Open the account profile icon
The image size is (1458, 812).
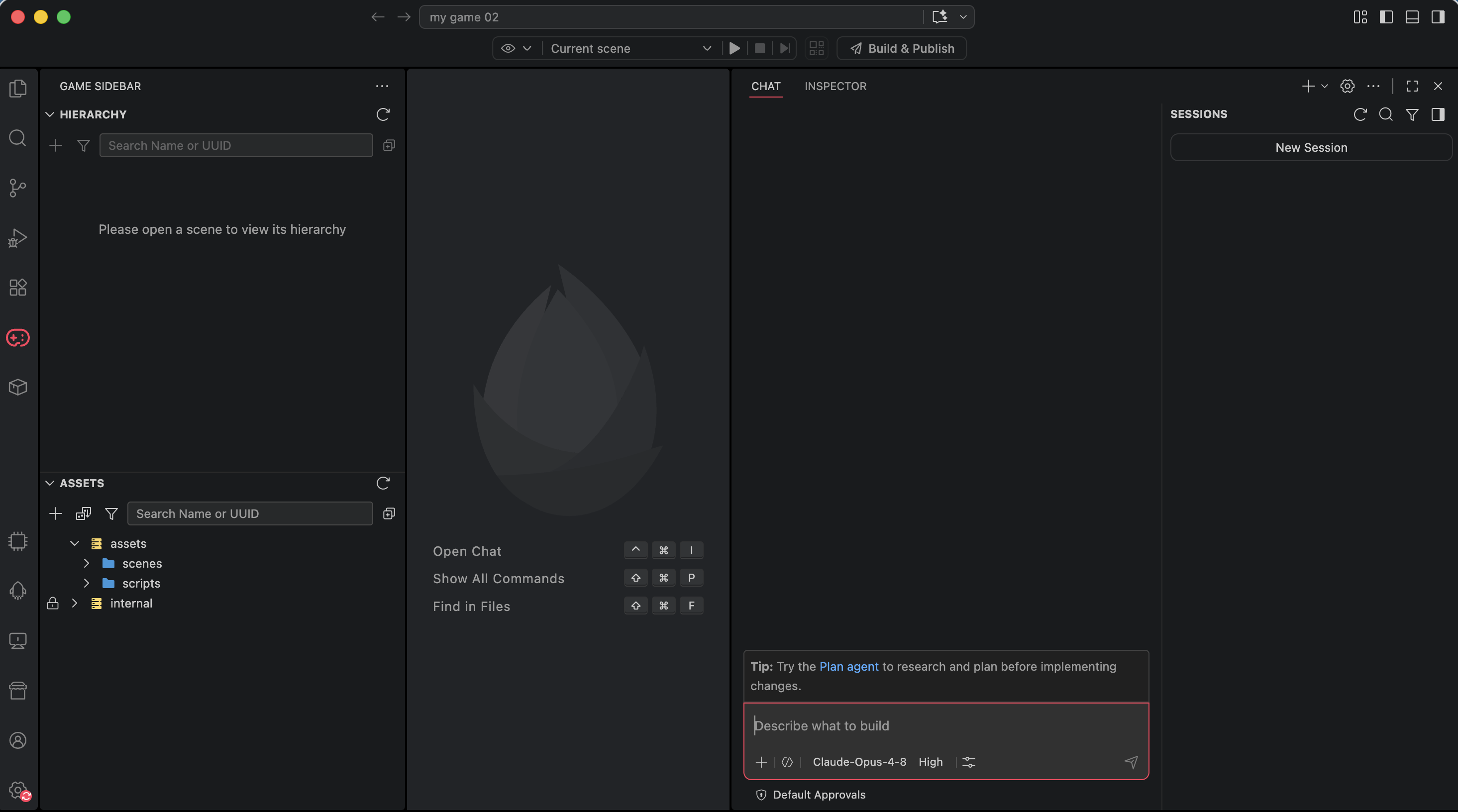[x=18, y=740]
